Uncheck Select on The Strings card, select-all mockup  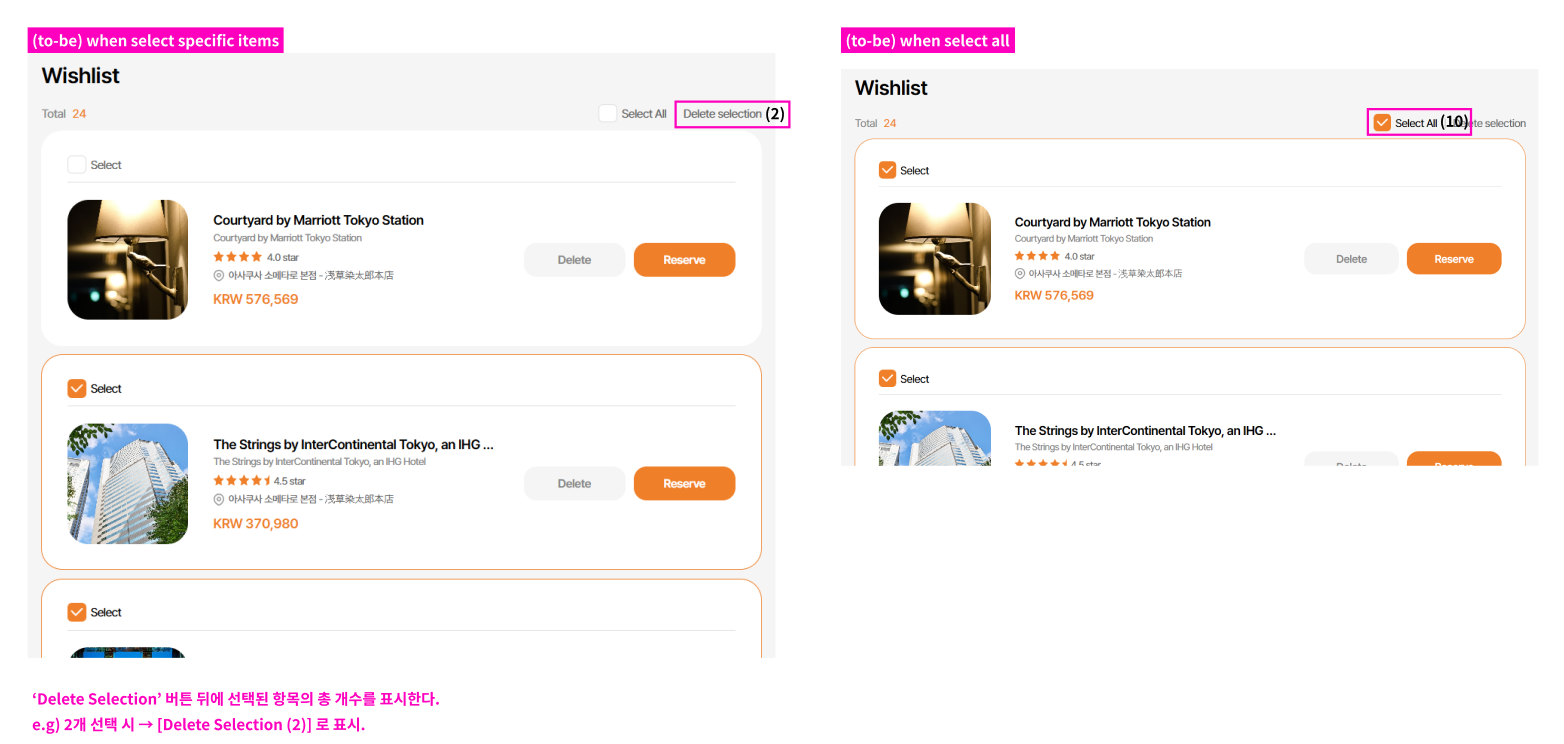pos(887,378)
